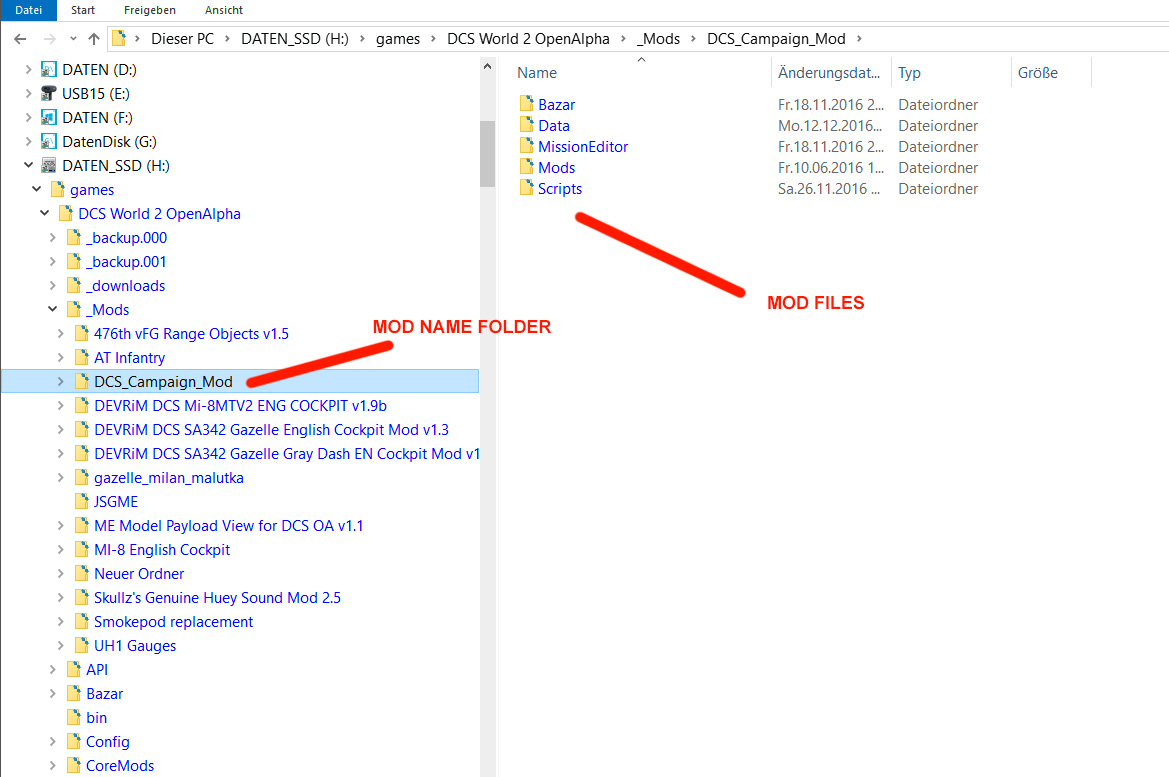This screenshot has height=777, width=1169.
Task: Click the navigation pane vertical scrollbar
Action: tap(487, 155)
